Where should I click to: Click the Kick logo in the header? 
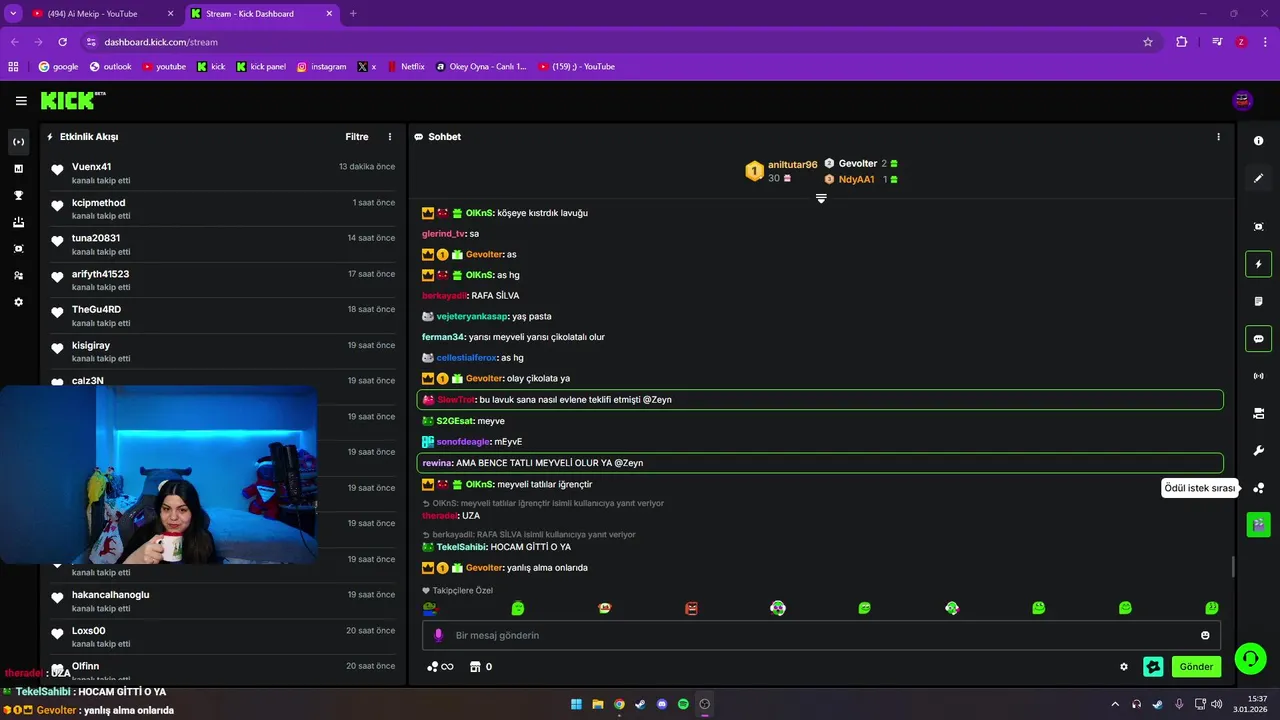[x=72, y=100]
